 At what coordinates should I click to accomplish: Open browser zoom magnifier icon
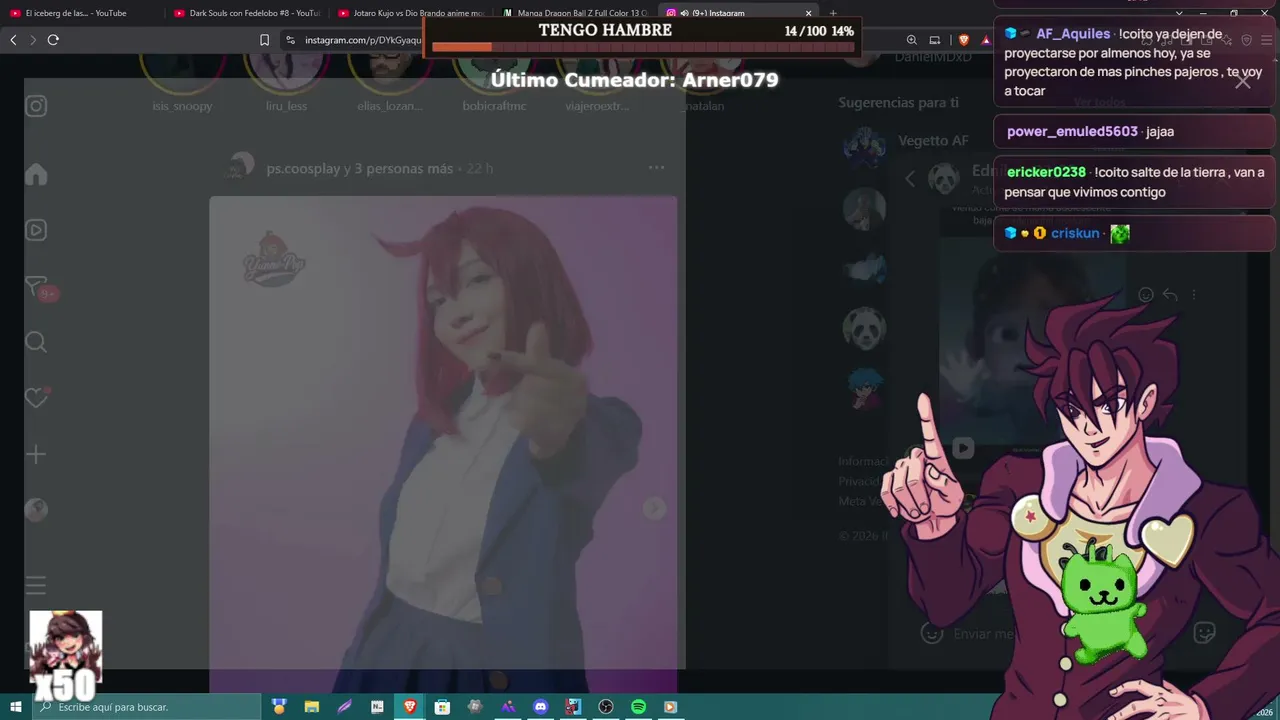912,40
